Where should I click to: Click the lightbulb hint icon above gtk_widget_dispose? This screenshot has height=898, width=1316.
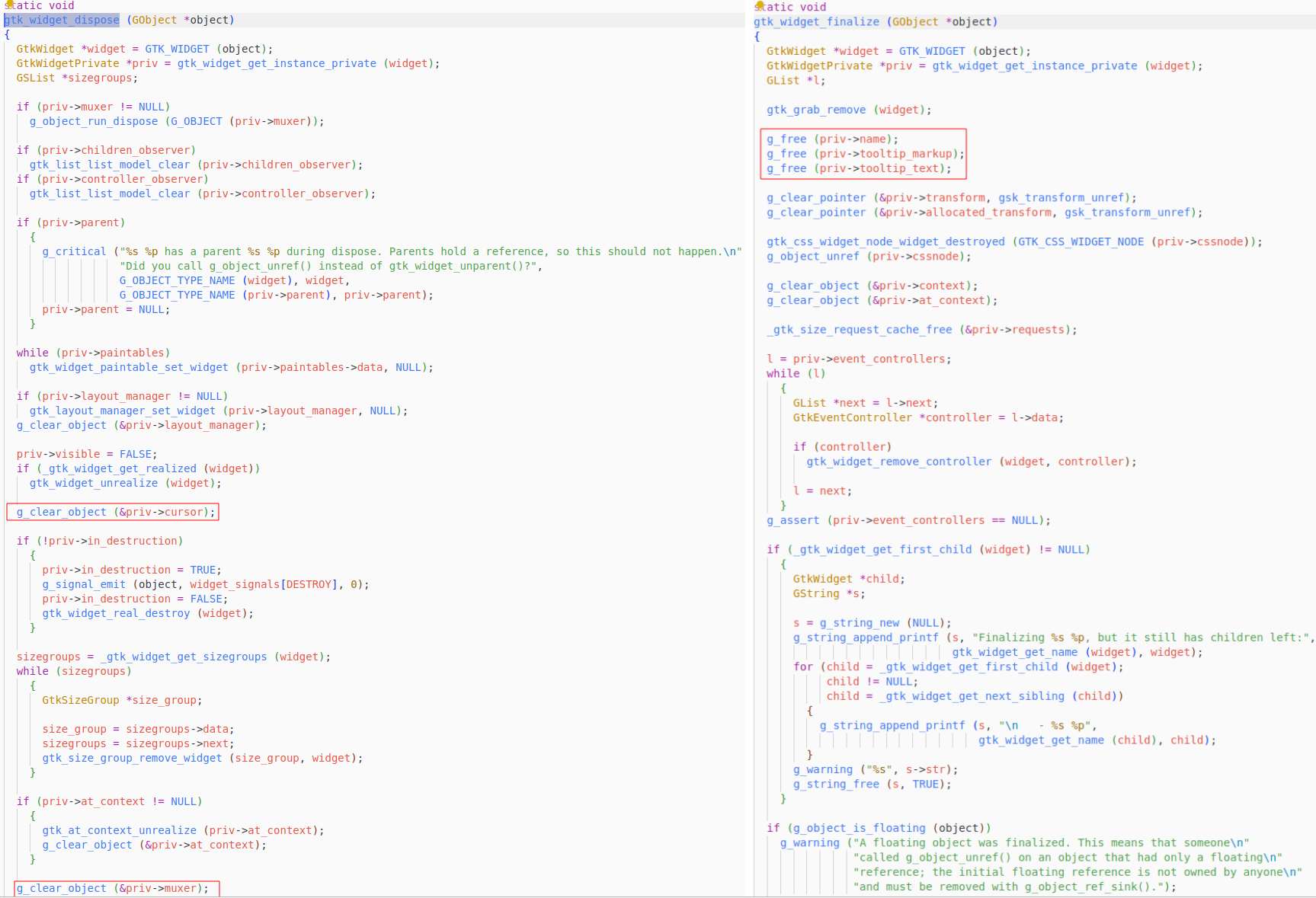(x=11, y=4)
